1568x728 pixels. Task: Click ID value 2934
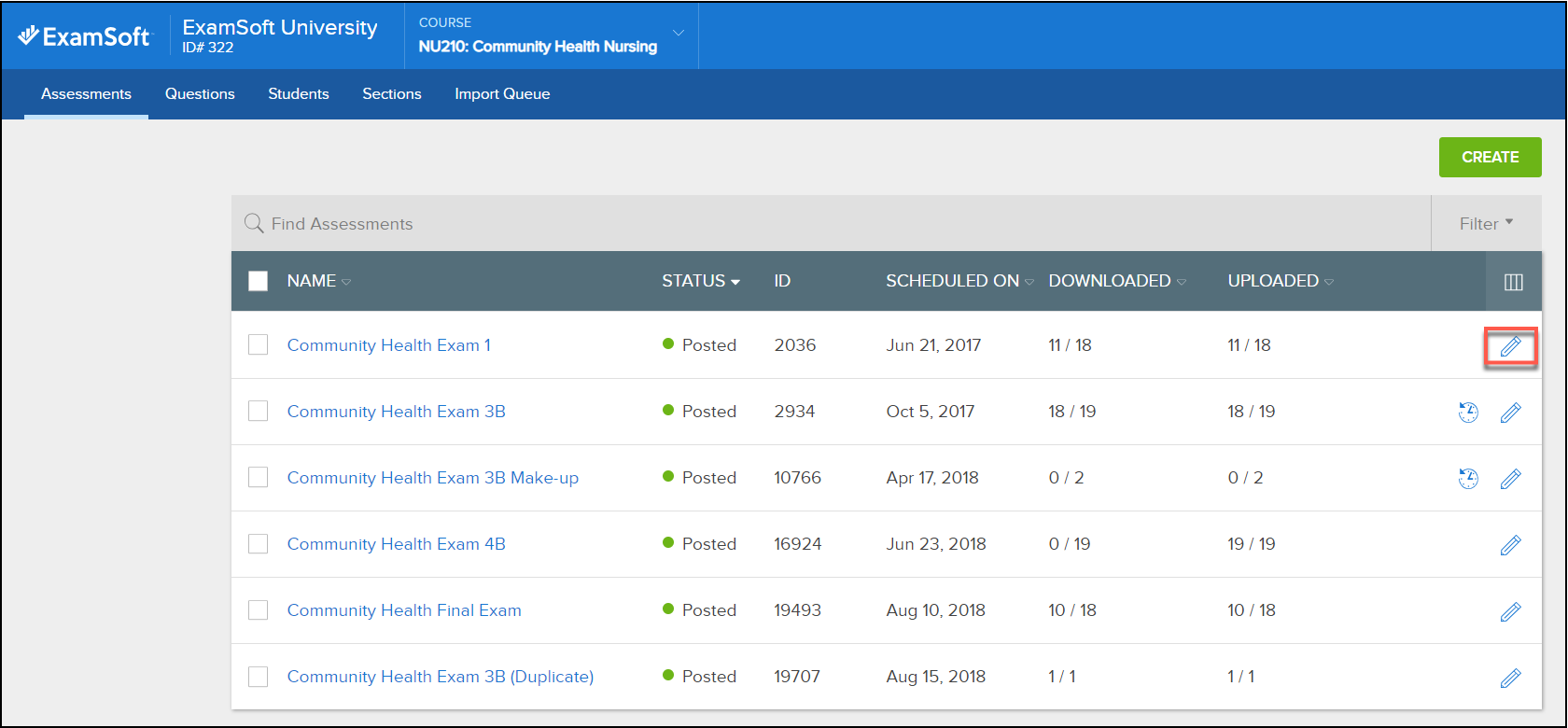tap(794, 412)
